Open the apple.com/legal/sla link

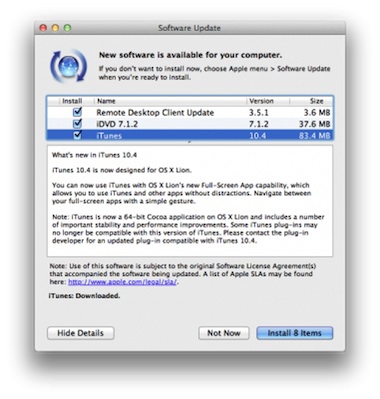[122, 282]
